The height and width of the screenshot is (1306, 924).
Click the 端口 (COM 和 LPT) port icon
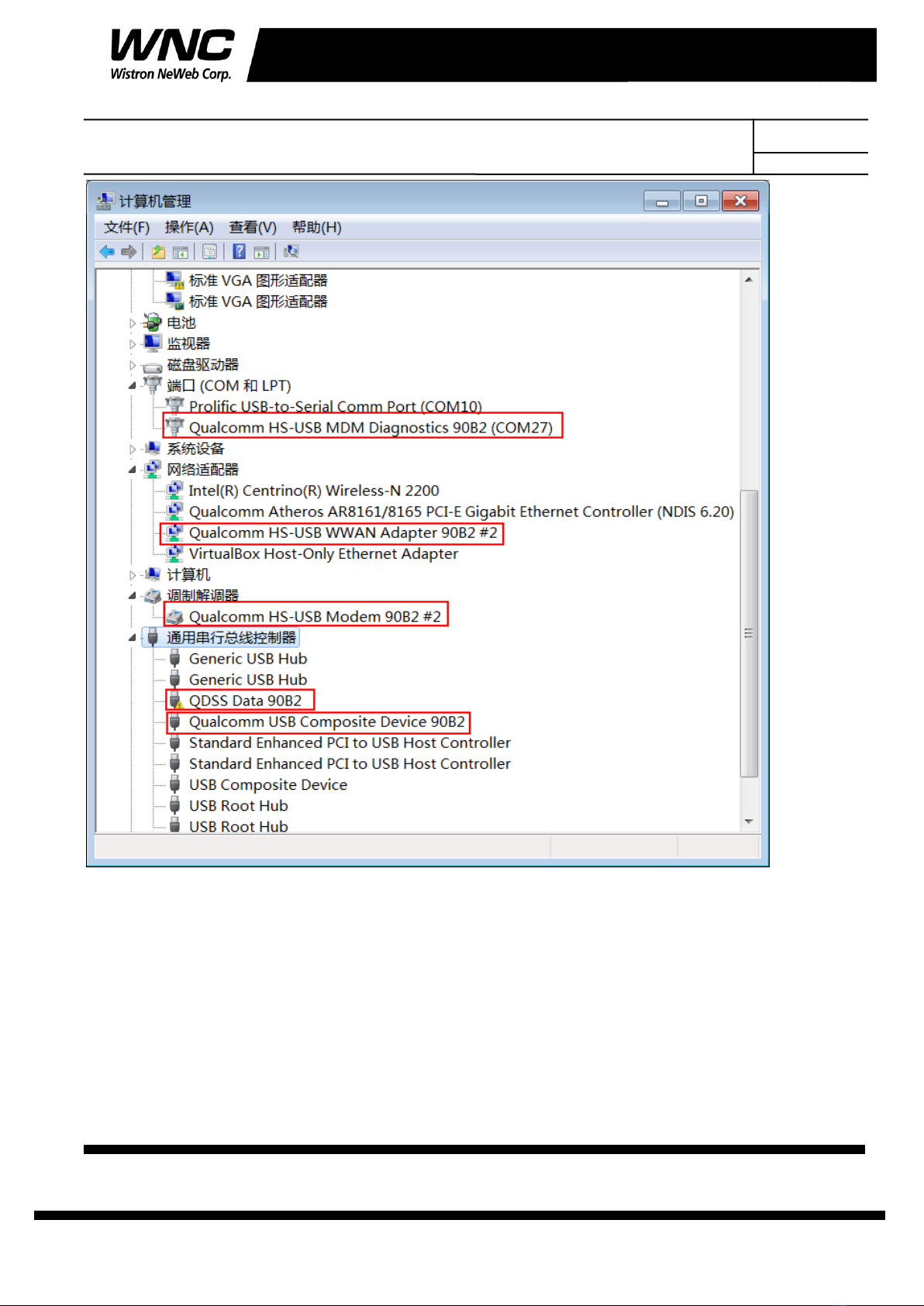[x=153, y=385]
